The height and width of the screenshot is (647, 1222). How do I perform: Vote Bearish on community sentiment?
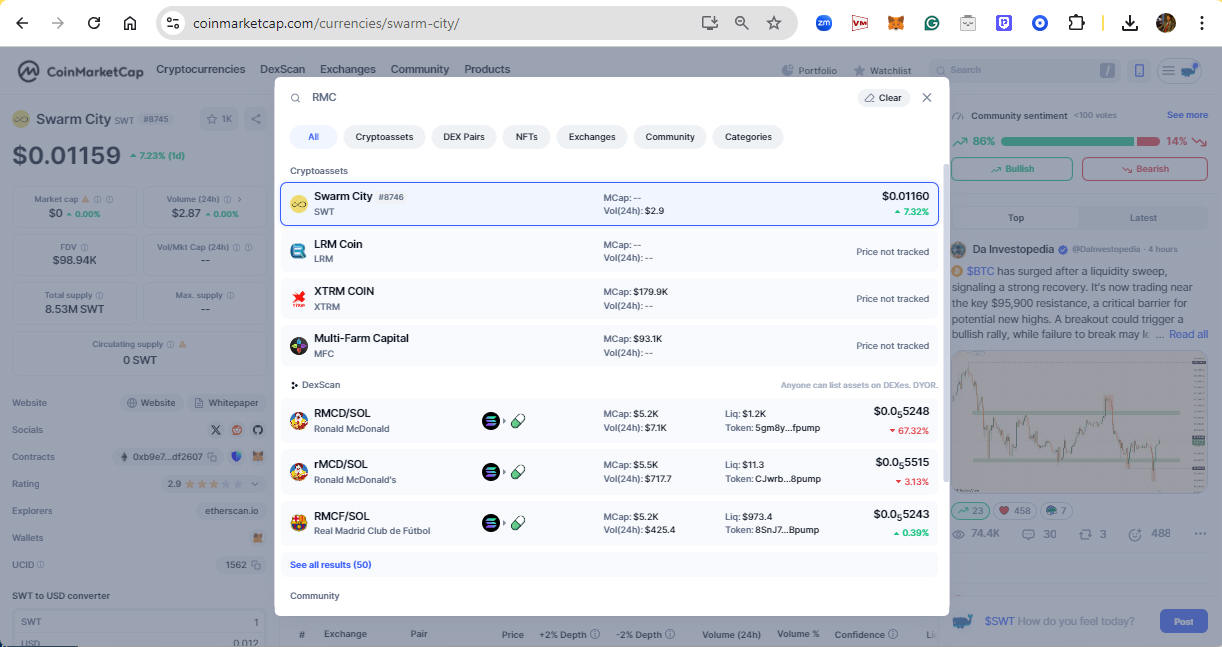click(x=1144, y=169)
